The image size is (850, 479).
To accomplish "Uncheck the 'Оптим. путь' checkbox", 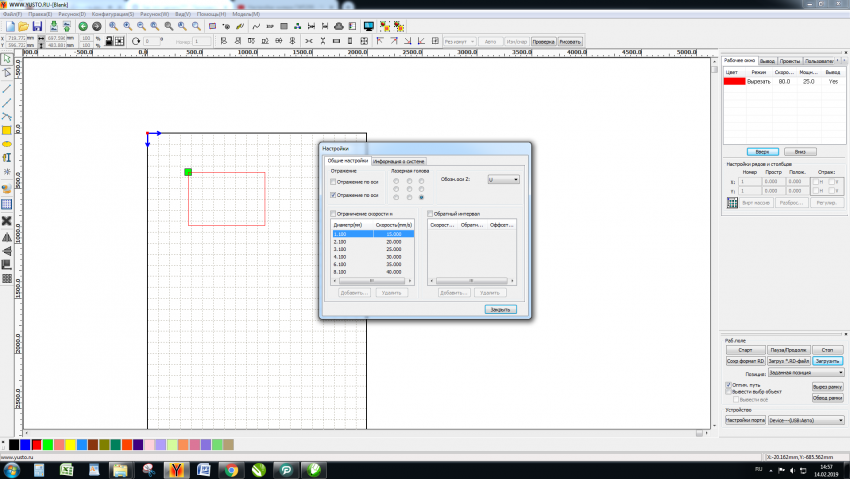I will [728, 384].
